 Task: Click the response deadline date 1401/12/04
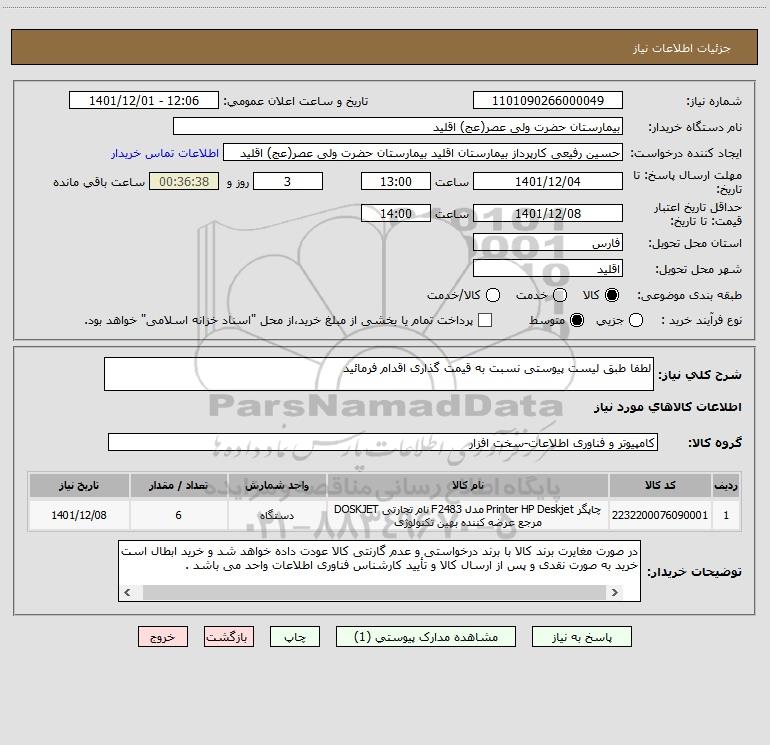[548, 182]
